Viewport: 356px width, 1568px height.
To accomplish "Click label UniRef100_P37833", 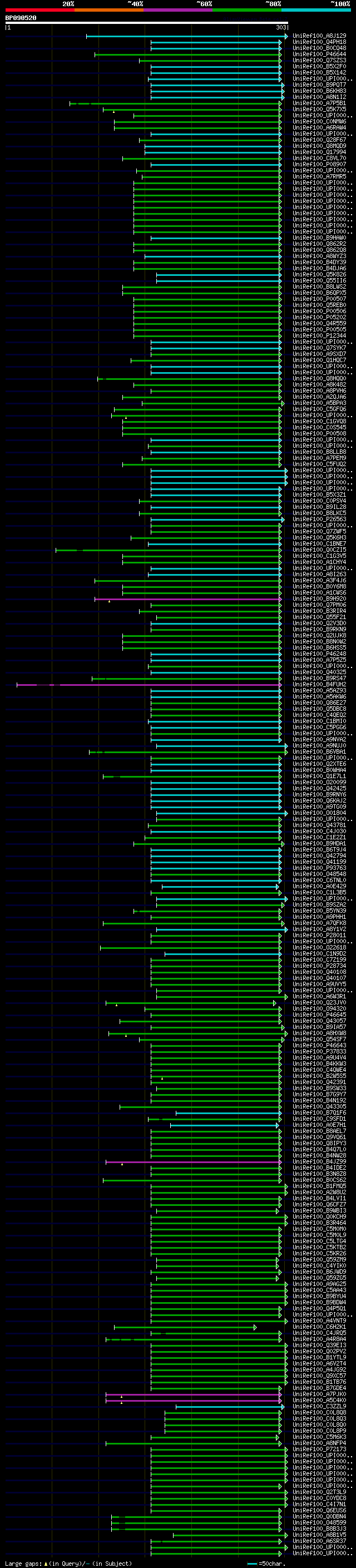I will (319, 1052).
